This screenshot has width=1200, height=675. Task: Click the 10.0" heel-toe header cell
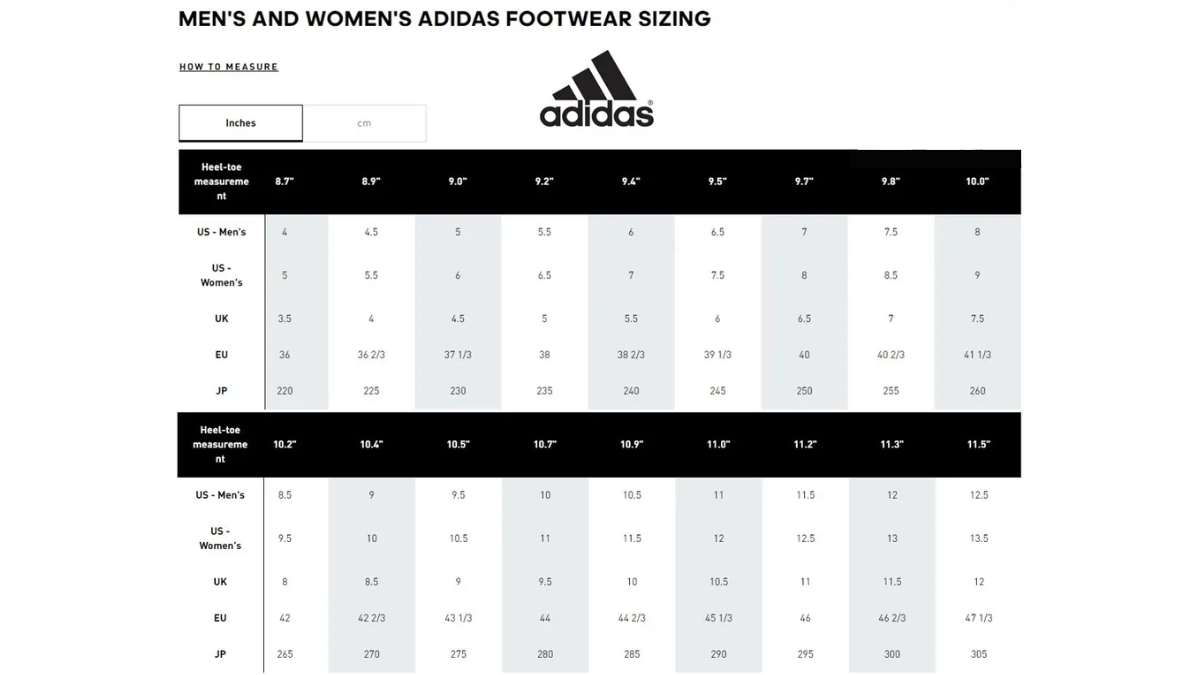[x=977, y=181]
